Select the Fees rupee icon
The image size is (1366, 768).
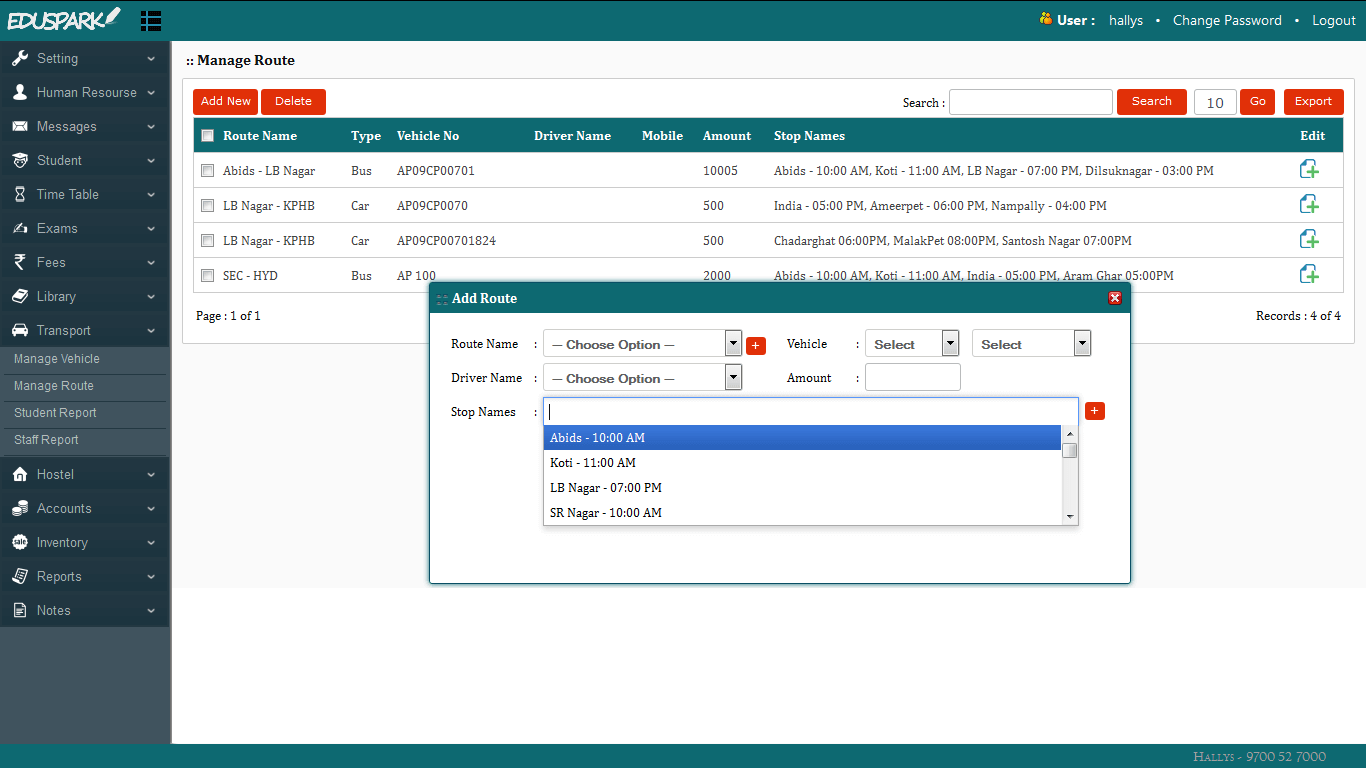click(x=22, y=262)
